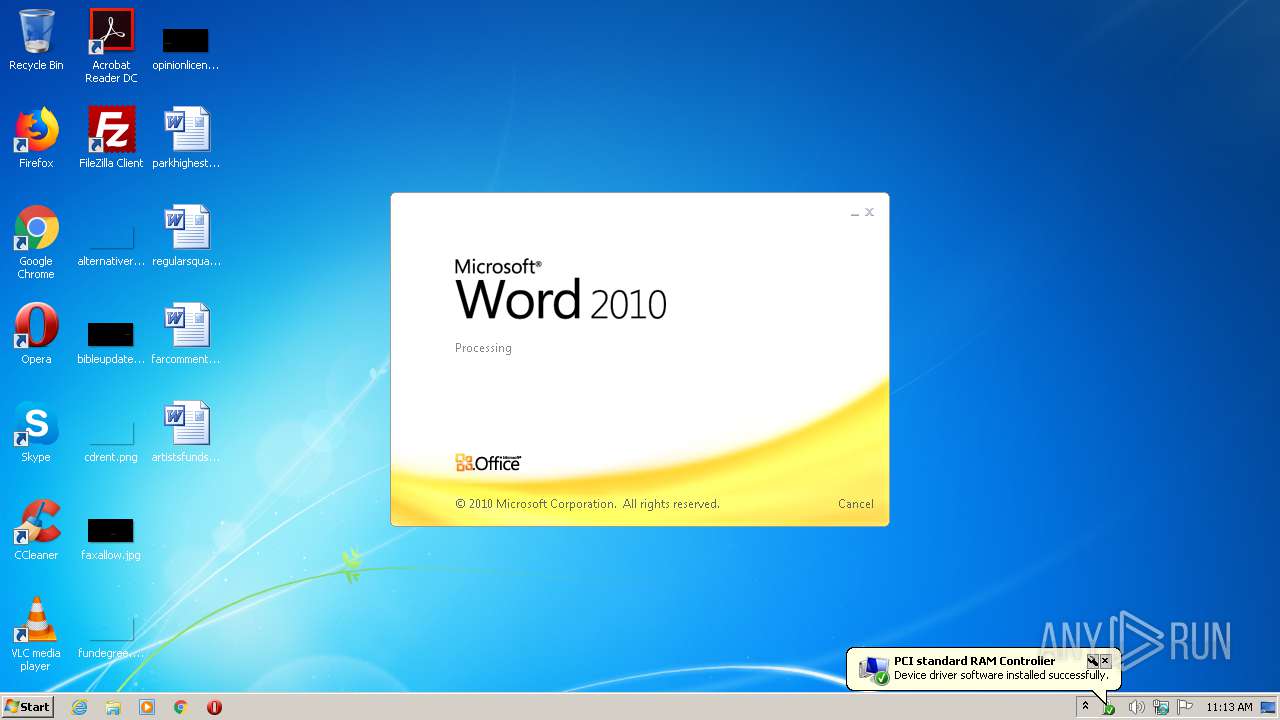Select the parkhighest... Word document

(186, 138)
